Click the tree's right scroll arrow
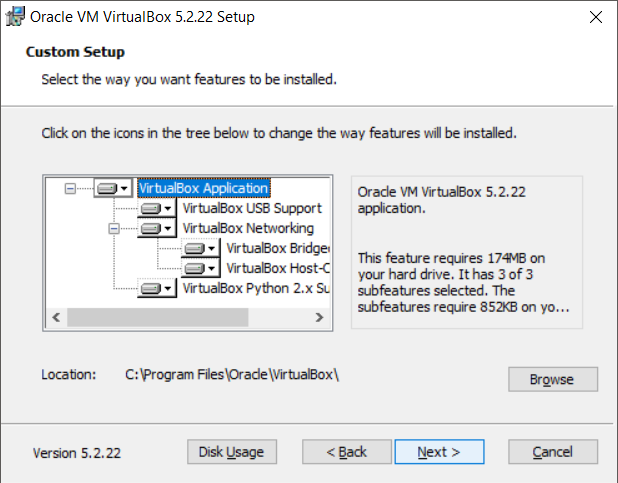618x483 pixels. coord(319,317)
